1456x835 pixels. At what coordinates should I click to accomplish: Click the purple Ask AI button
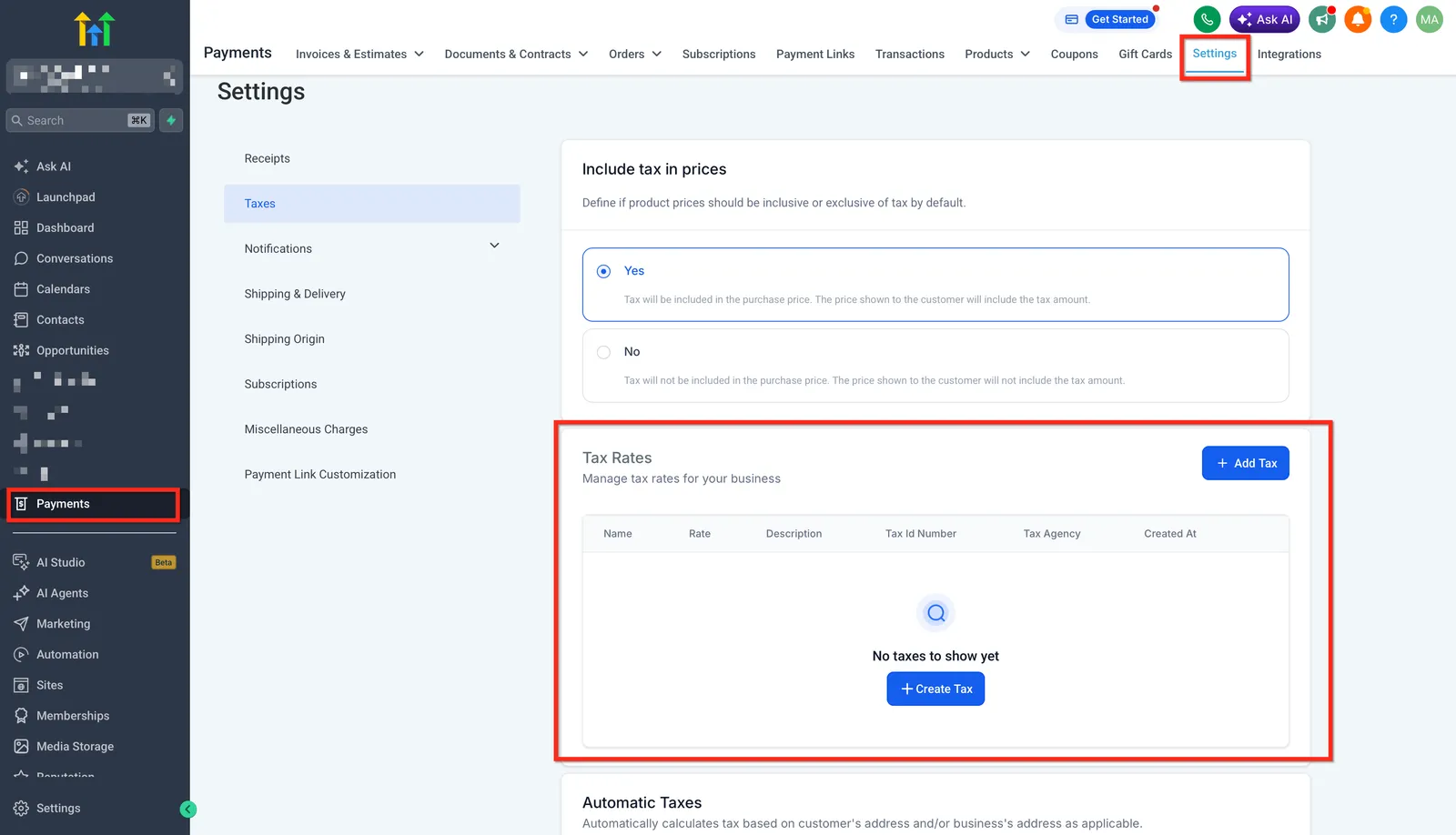coord(1265,19)
